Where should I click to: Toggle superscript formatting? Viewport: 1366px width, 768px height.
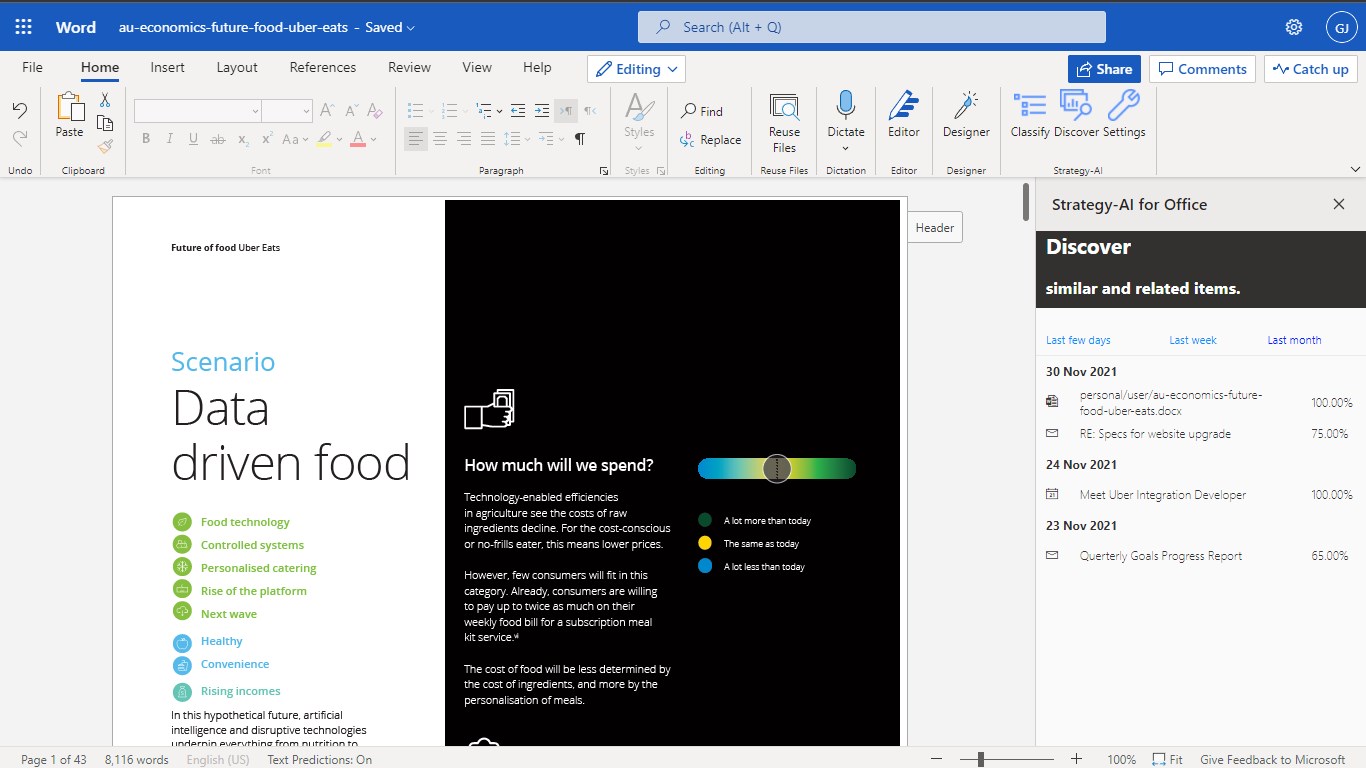[x=267, y=139]
